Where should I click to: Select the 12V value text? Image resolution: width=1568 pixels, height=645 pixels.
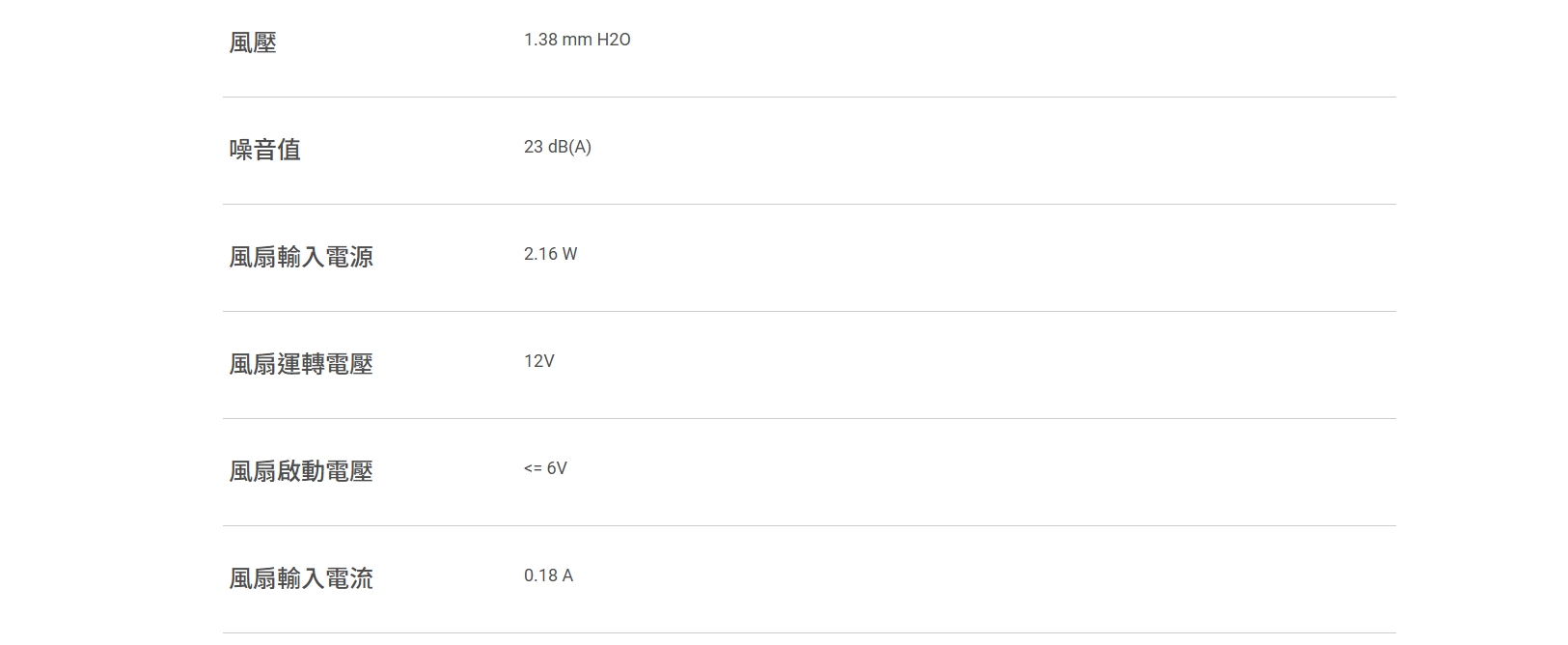538,361
